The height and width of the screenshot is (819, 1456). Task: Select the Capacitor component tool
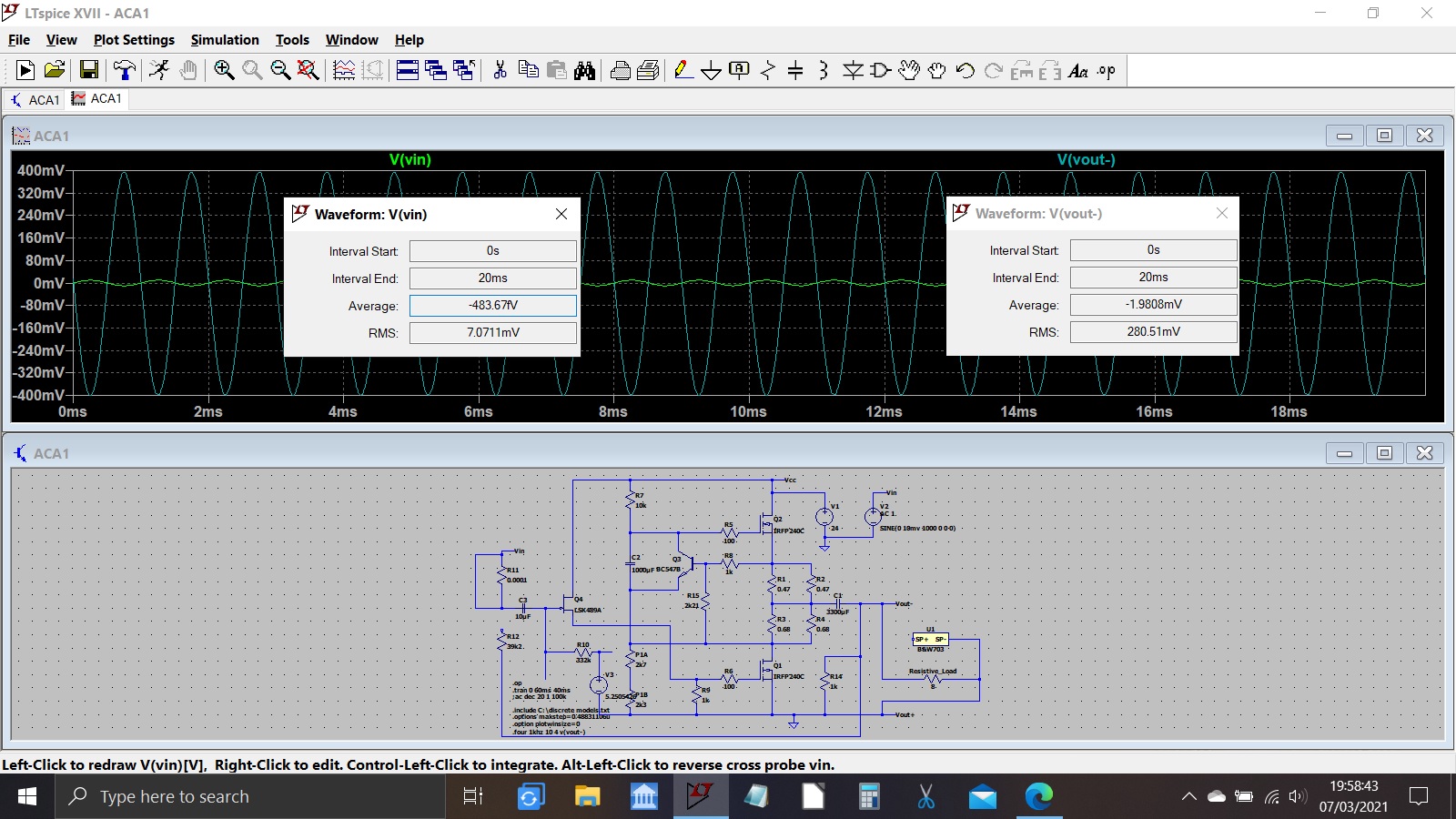795,71
